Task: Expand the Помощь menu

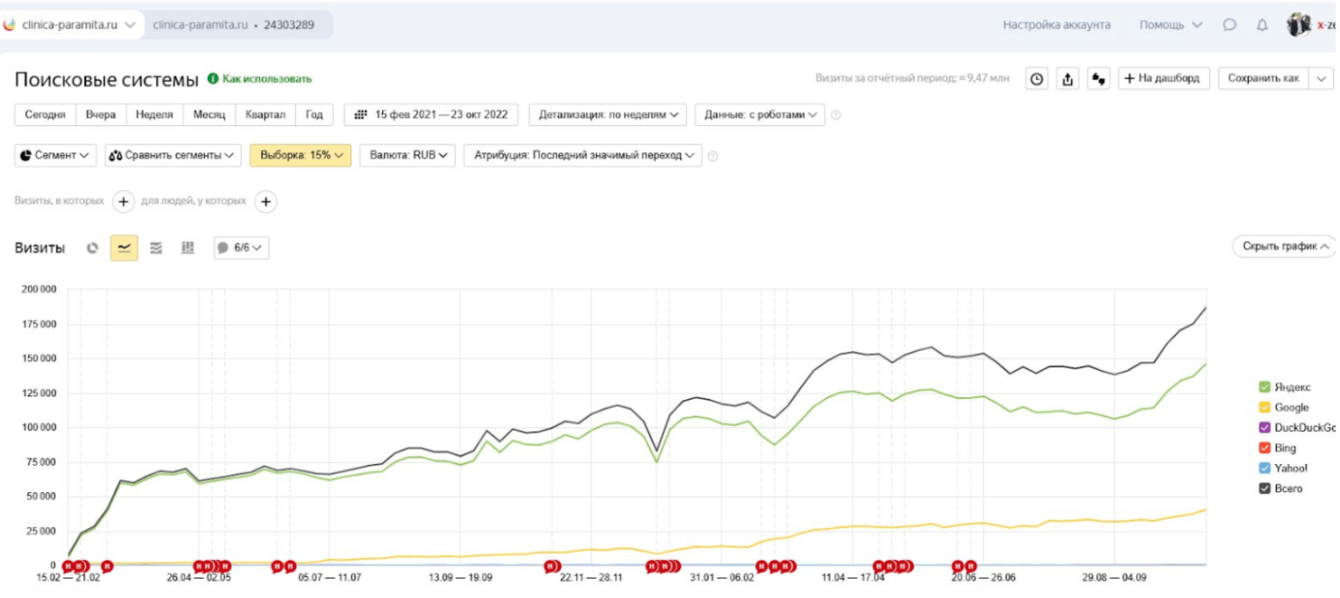Action: pos(1170,25)
